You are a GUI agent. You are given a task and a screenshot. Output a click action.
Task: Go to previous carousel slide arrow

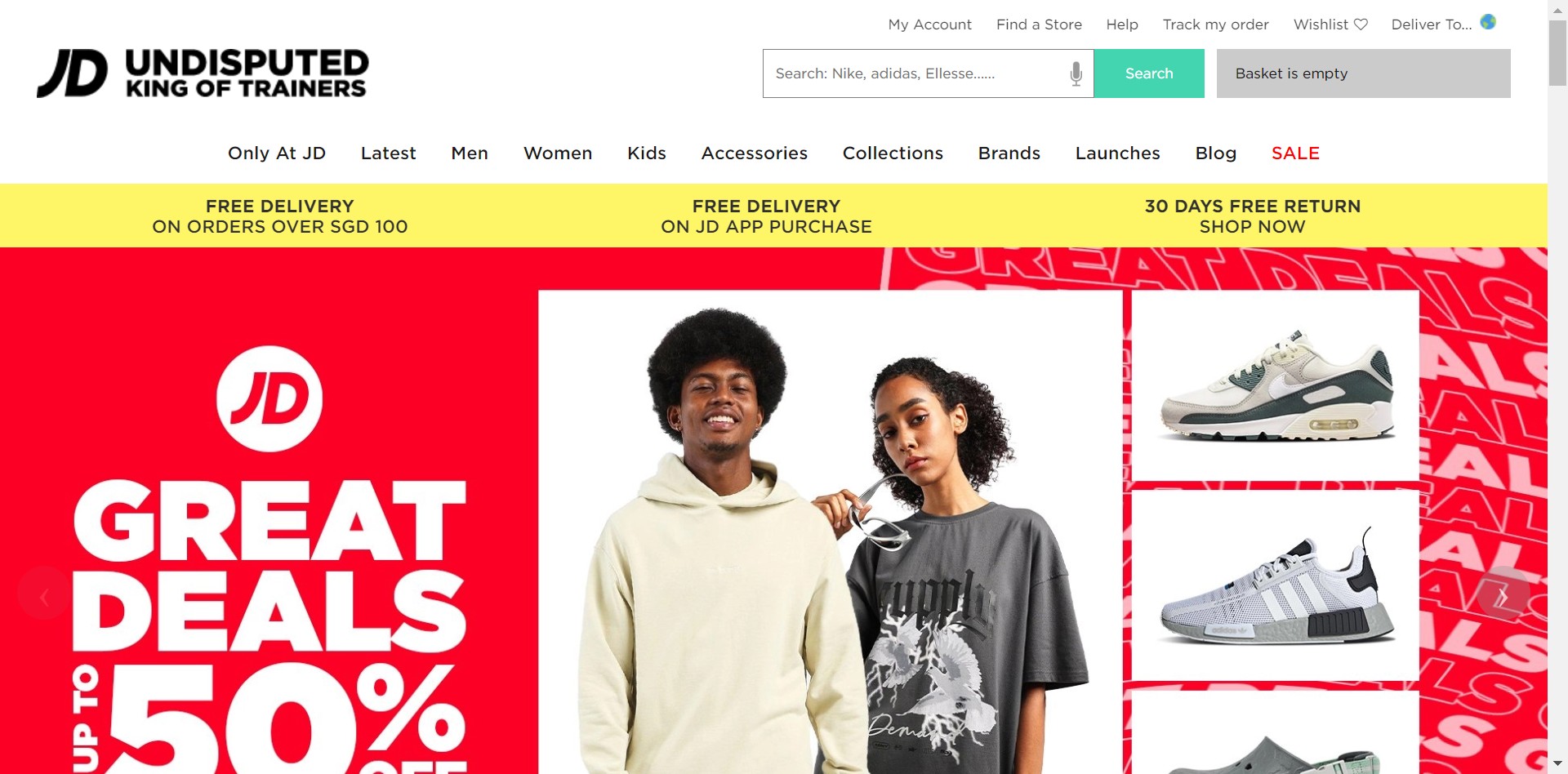coord(44,594)
